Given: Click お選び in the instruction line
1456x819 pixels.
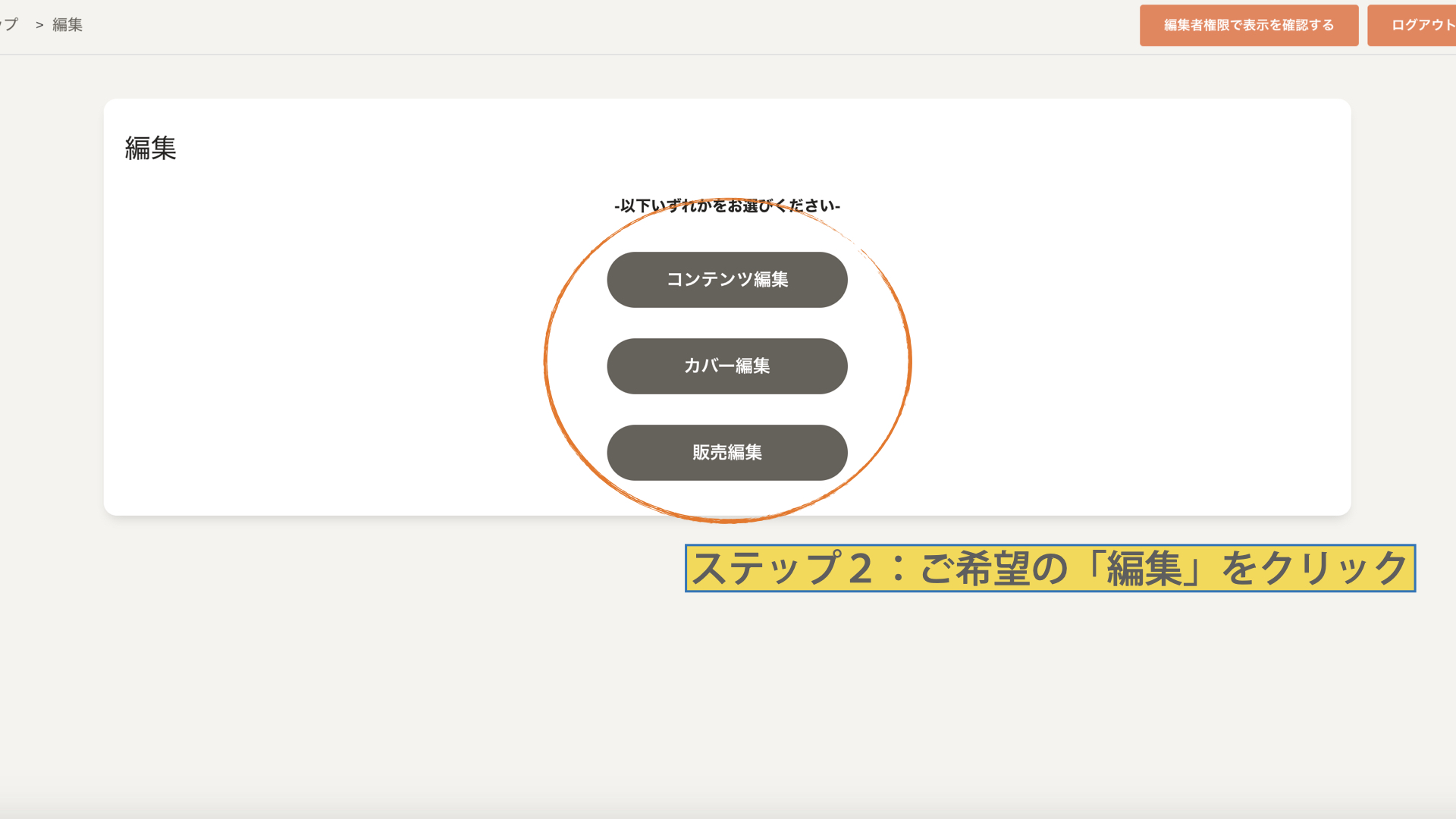Looking at the screenshot, I should click(x=749, y=206).
